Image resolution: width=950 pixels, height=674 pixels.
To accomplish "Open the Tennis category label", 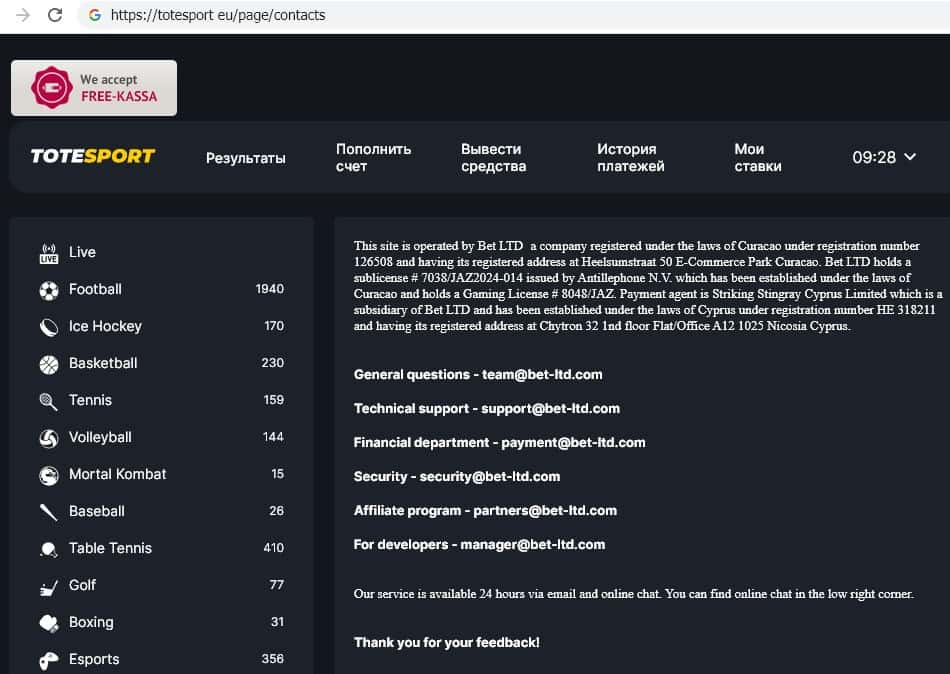I will tap(90, 400).
